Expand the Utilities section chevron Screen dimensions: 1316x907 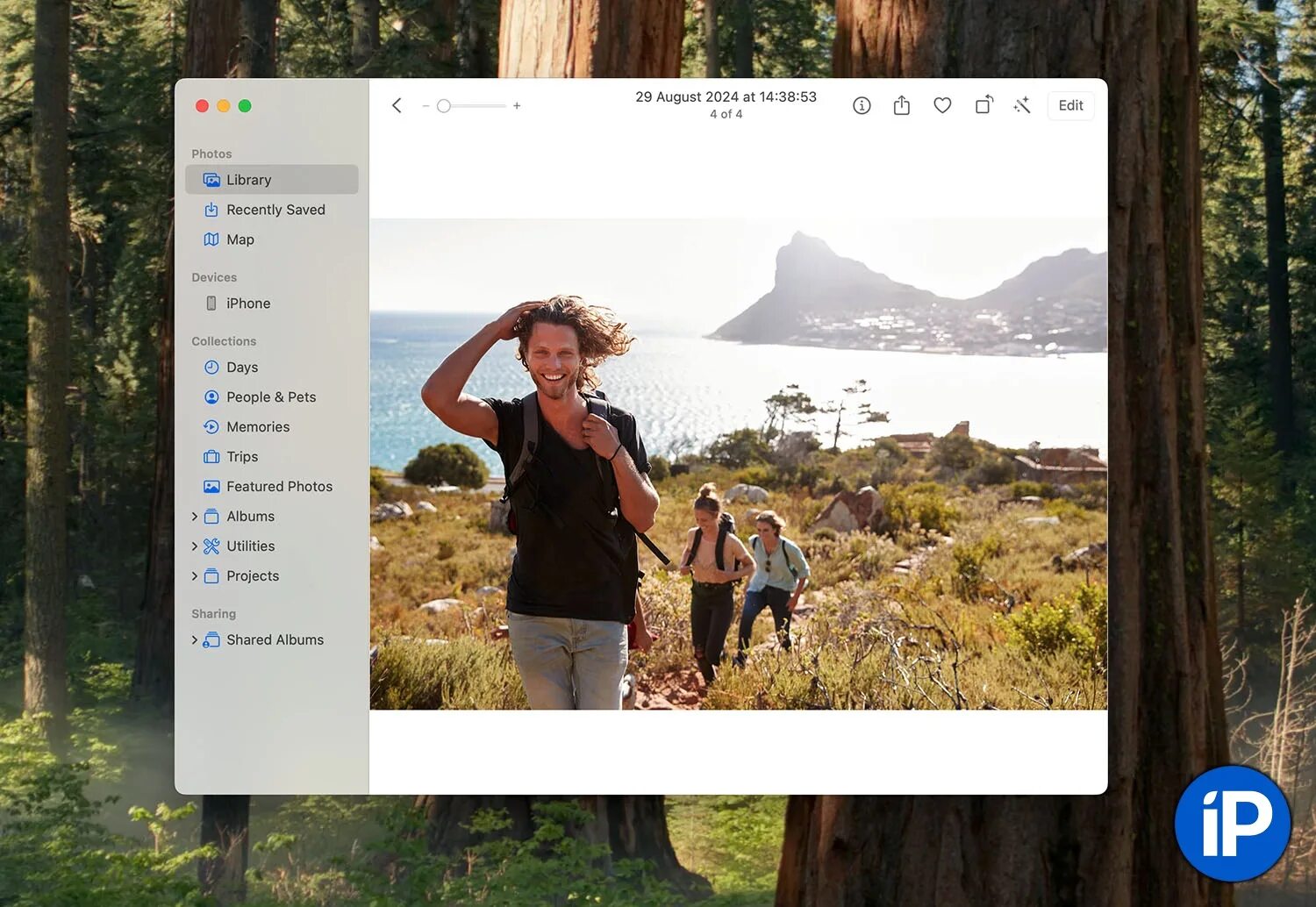(x=195, y=546)
